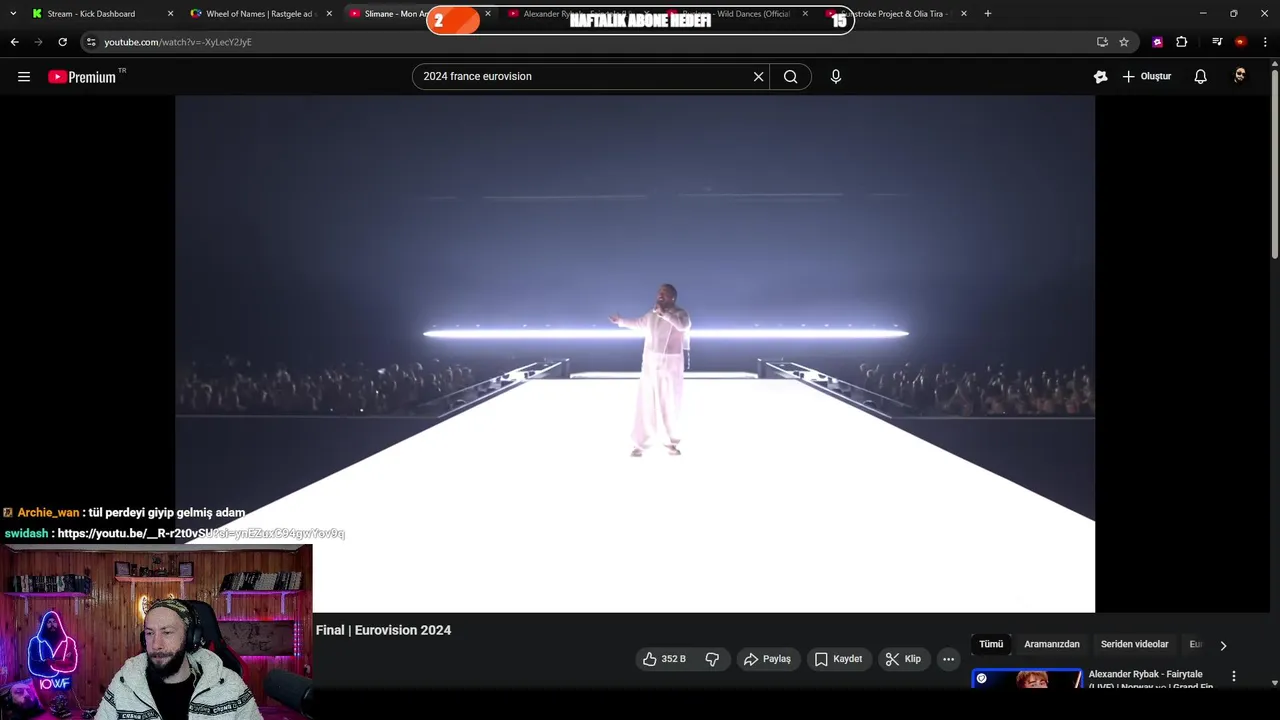Start voice search with microphone
1280x720 pixels.
[x=836, y=77]
